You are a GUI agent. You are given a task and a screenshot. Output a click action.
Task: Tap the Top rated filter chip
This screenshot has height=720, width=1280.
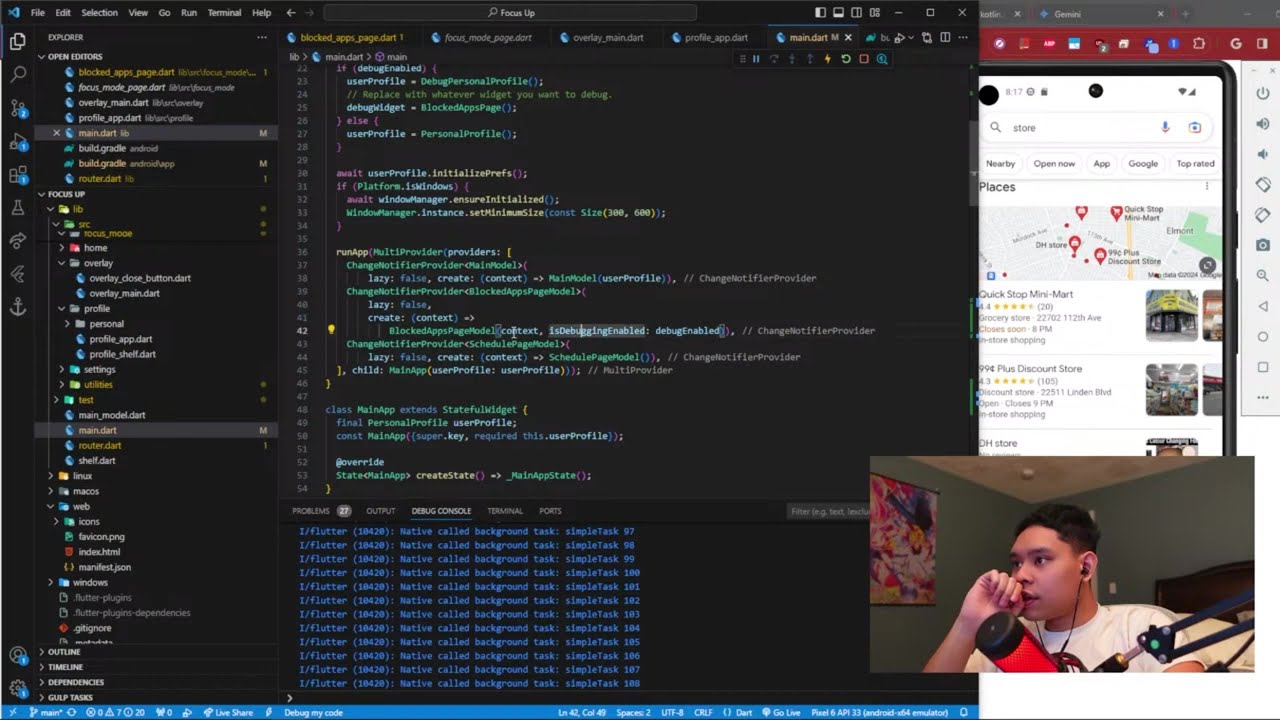point(1195,163)
